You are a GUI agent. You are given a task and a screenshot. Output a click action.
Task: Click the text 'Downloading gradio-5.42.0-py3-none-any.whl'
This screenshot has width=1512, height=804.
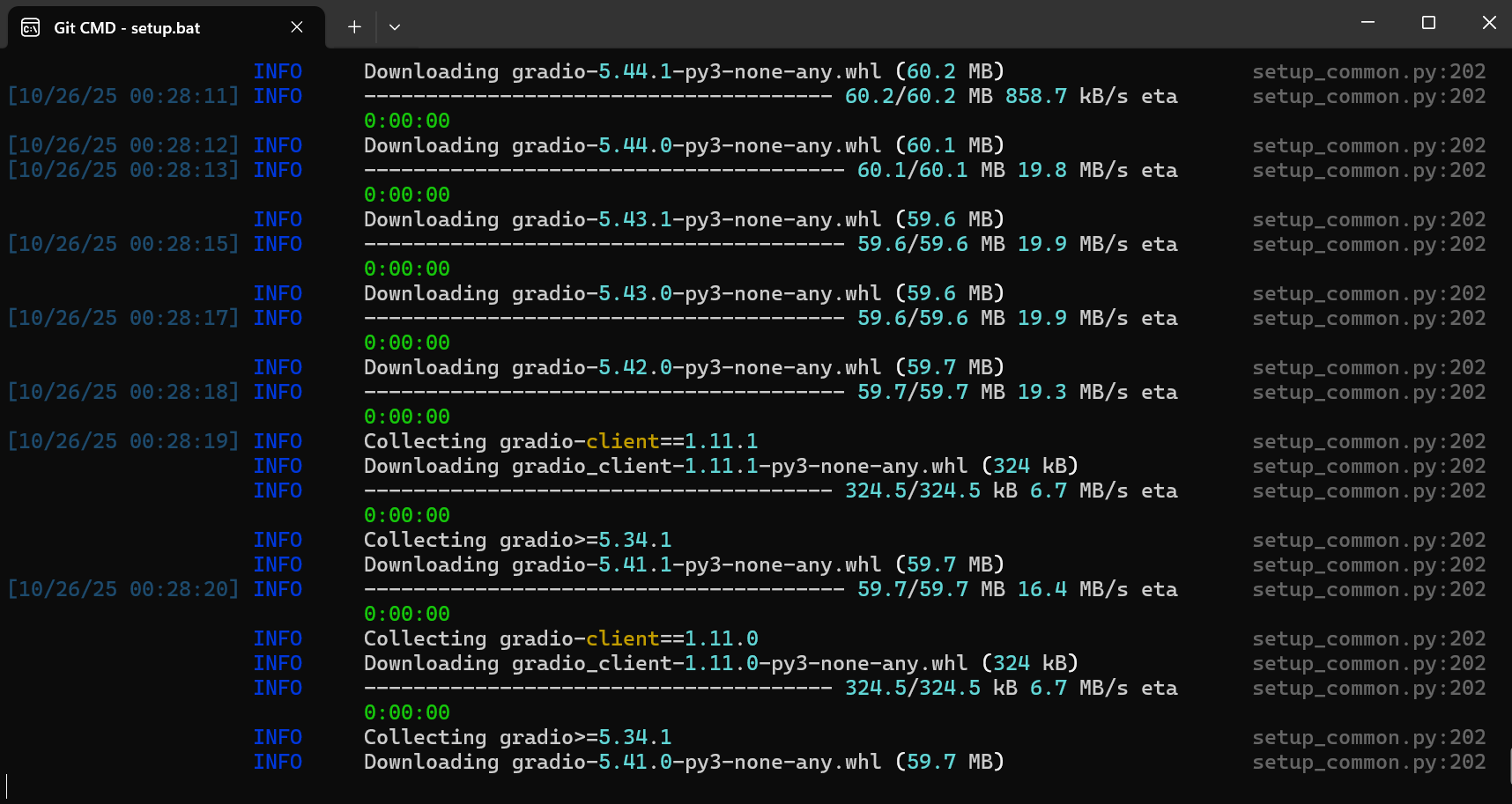622,367
